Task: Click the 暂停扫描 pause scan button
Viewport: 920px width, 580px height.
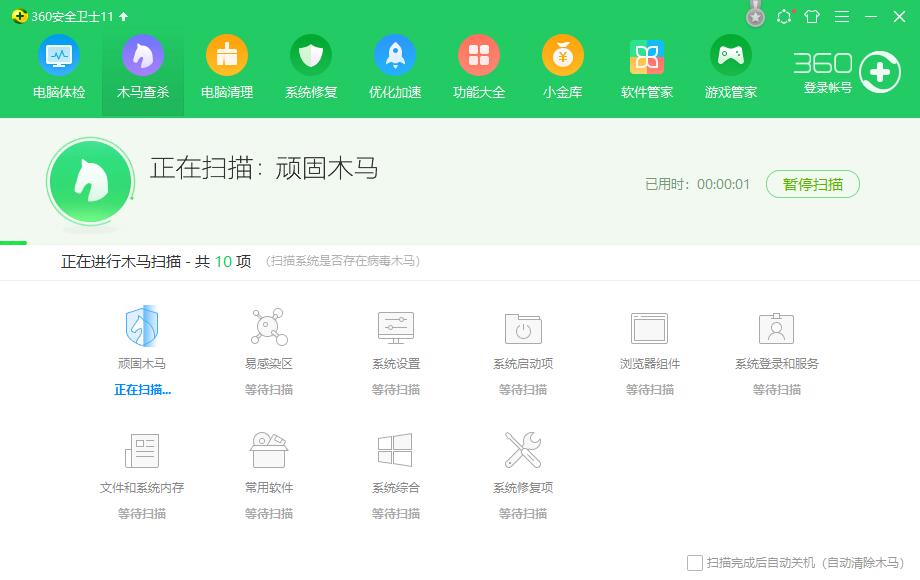Action: coord(813,184)
